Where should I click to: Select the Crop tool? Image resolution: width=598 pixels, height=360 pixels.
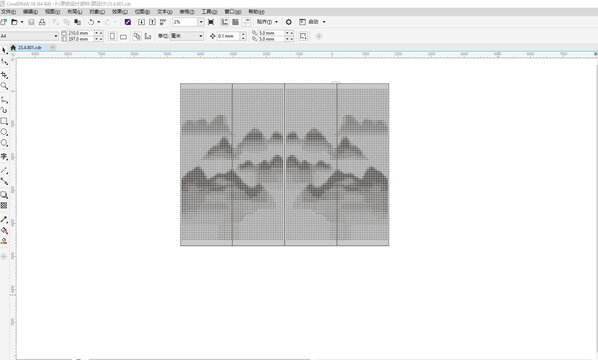tap(4, 75)
